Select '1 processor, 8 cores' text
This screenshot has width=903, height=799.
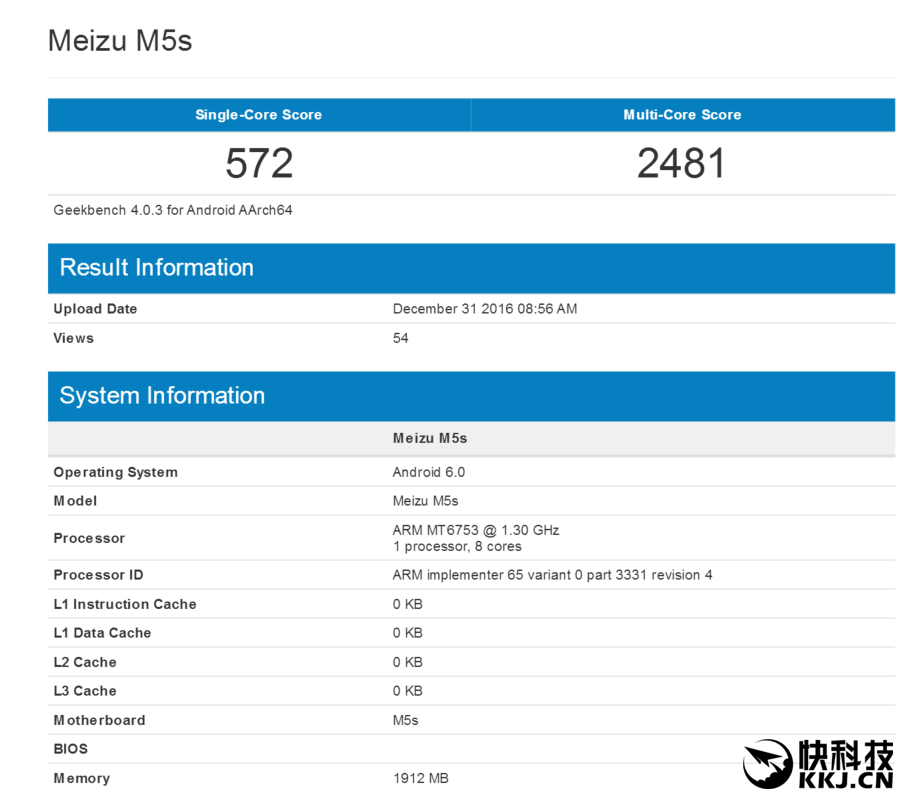[x=457, y=546]
